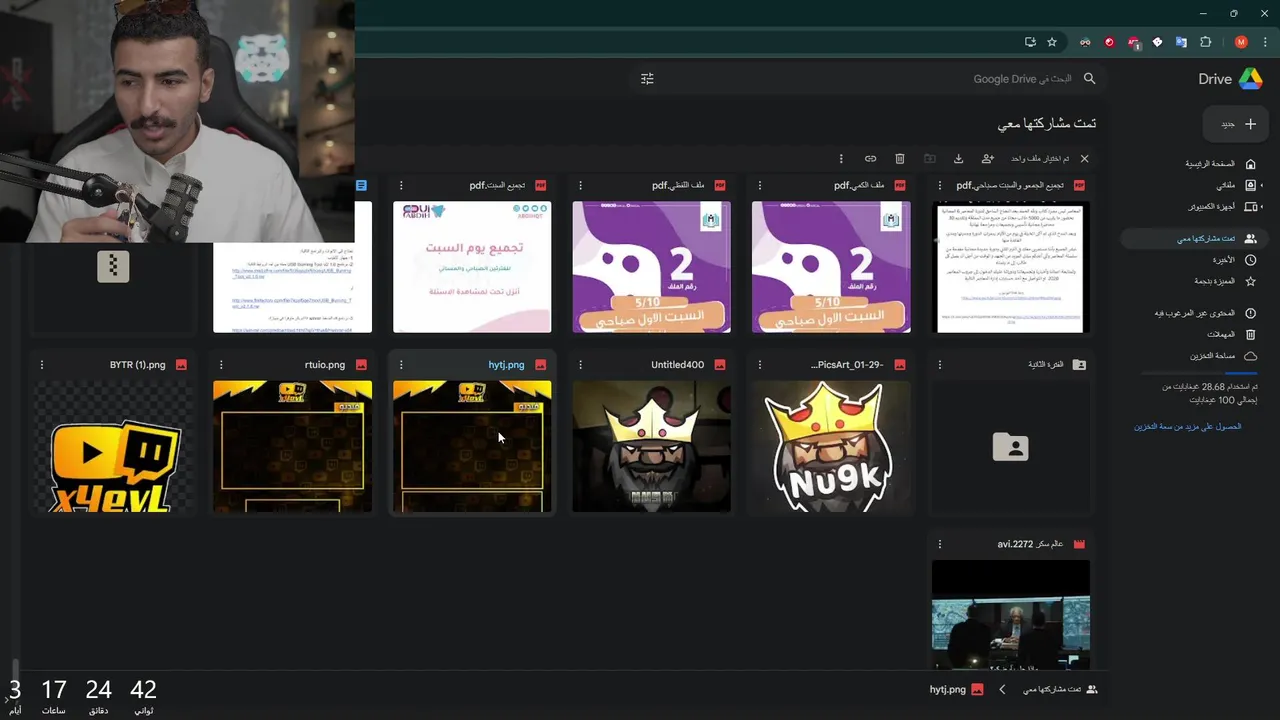Select the ملف اللفظي.pdf thumbnail
This screenshot has height=720, width=1280.
(652, 267)
